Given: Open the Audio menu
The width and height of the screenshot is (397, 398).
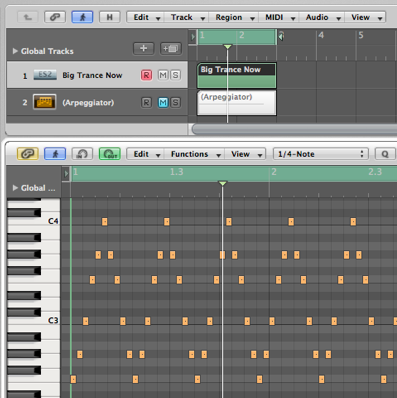Looking at the screenshot, I should [322, 17].
